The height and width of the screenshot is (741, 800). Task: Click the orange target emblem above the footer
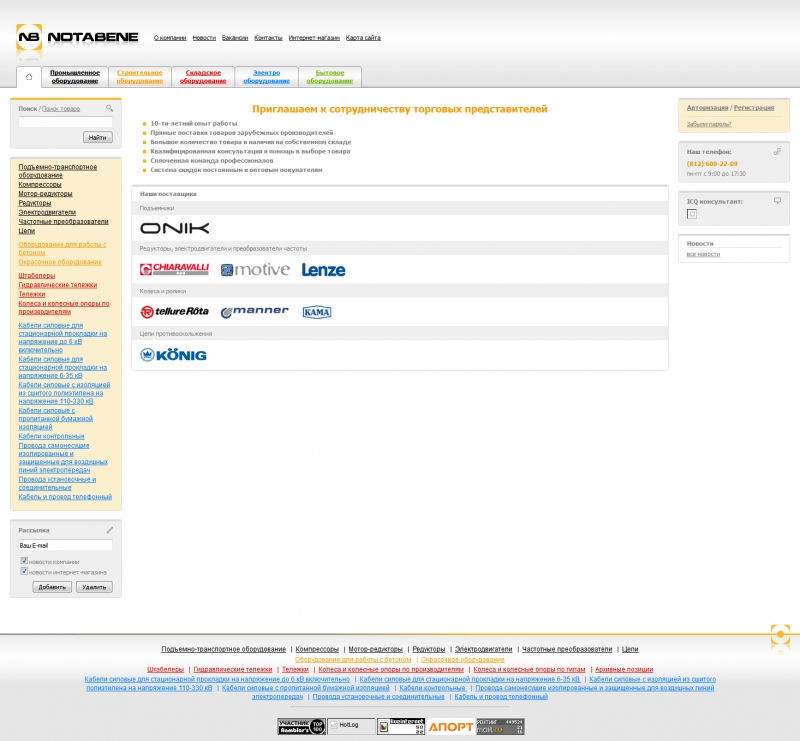(780, 634)
